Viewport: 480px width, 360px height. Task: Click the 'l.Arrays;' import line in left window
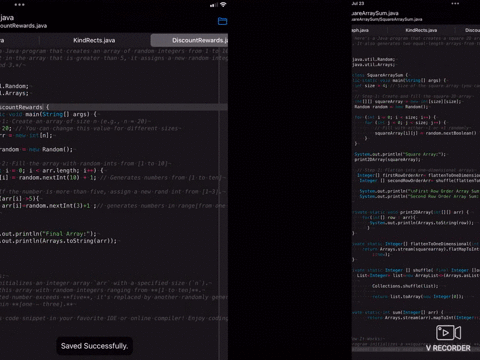(x=15, y=93)
